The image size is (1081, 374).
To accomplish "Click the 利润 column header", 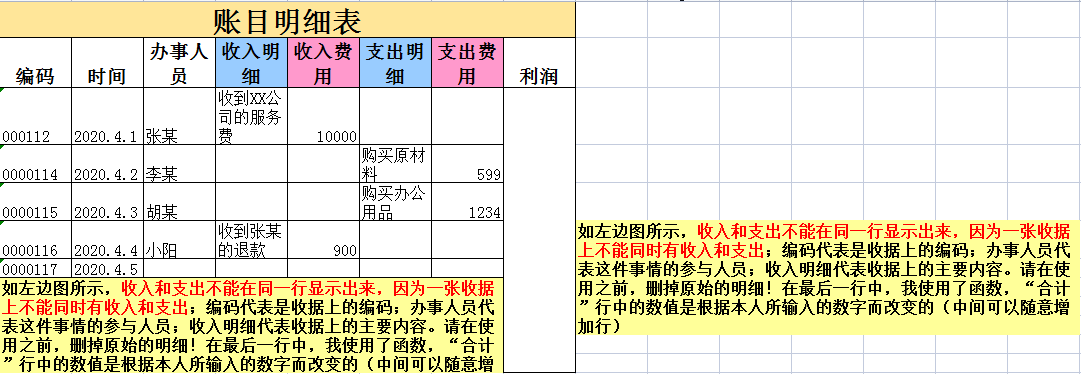I will pos(539,63).
